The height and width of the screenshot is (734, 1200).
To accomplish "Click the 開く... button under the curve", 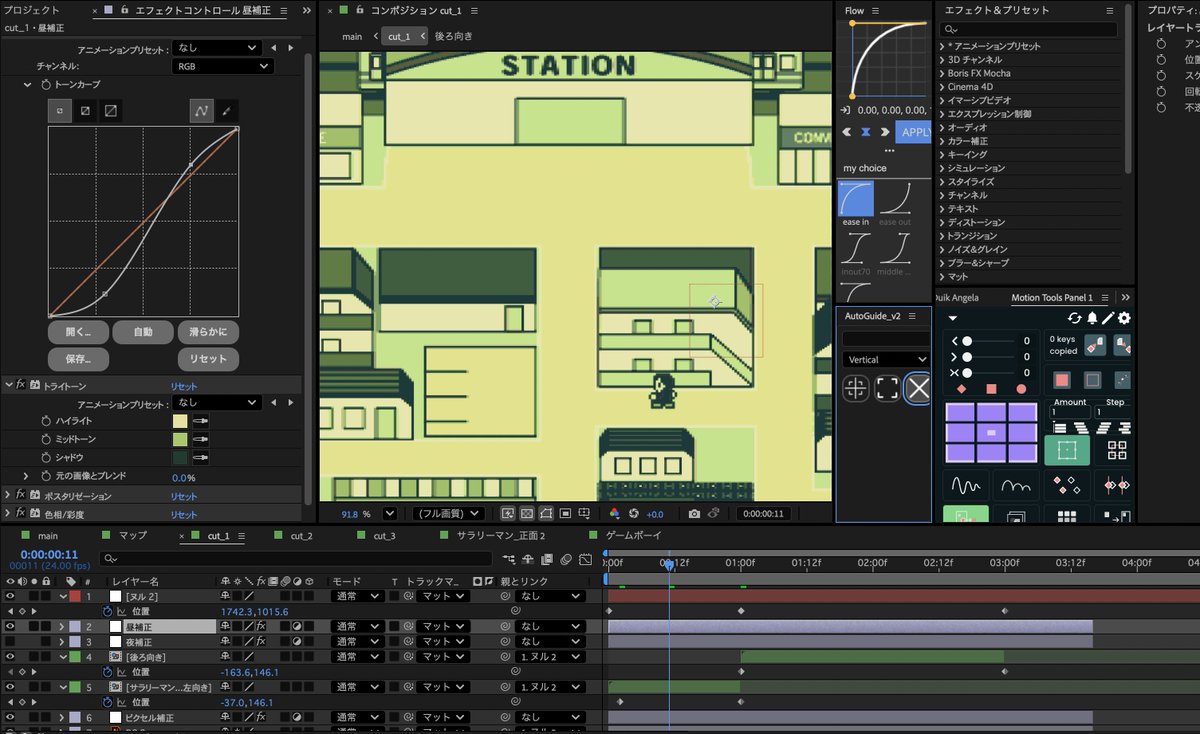I will point(78,331).
